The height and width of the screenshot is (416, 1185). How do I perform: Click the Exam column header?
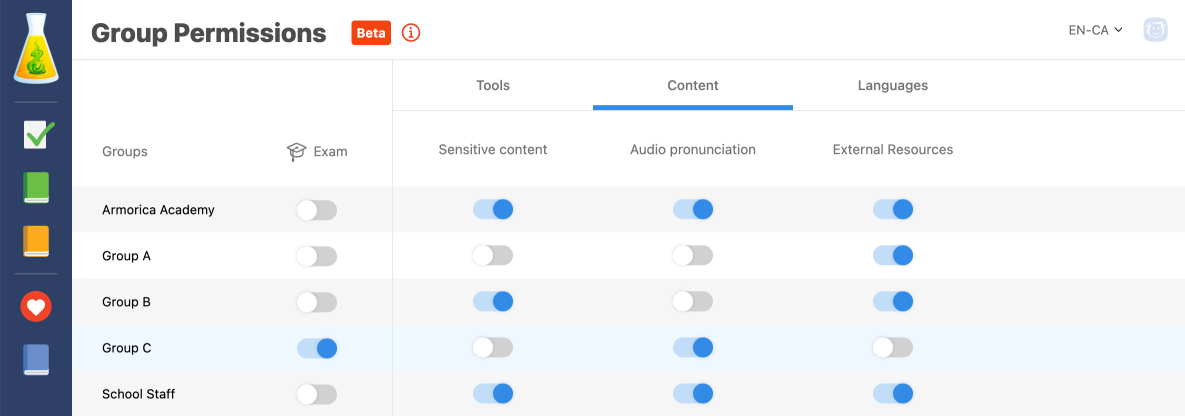(x=317, y=152)
